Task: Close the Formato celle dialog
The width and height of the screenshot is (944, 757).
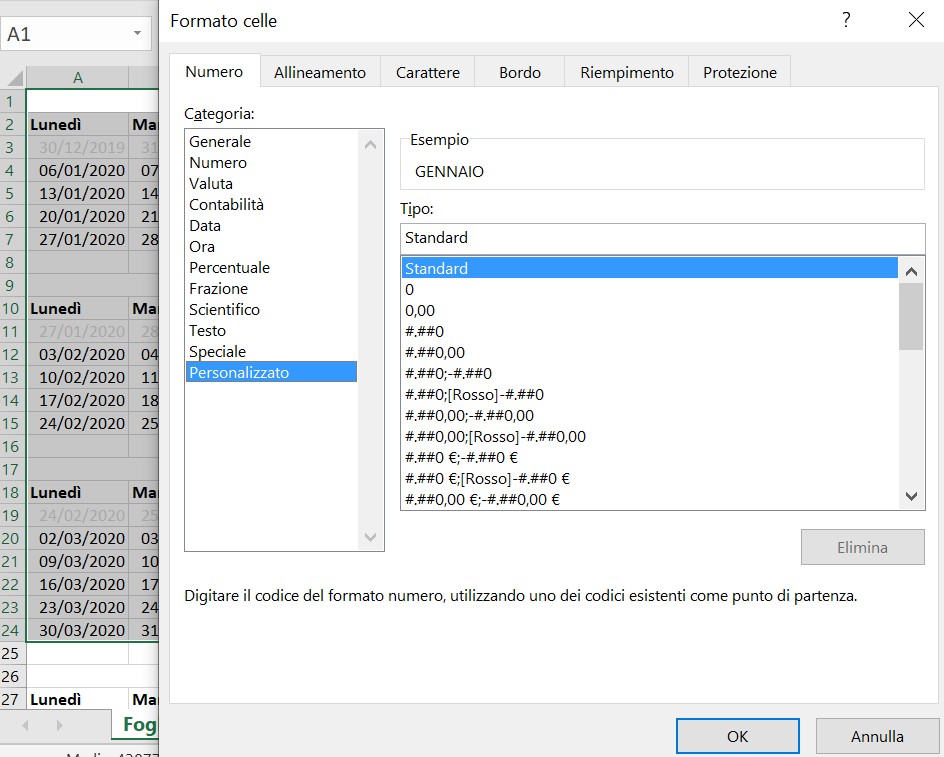Action: click(915, 20)
